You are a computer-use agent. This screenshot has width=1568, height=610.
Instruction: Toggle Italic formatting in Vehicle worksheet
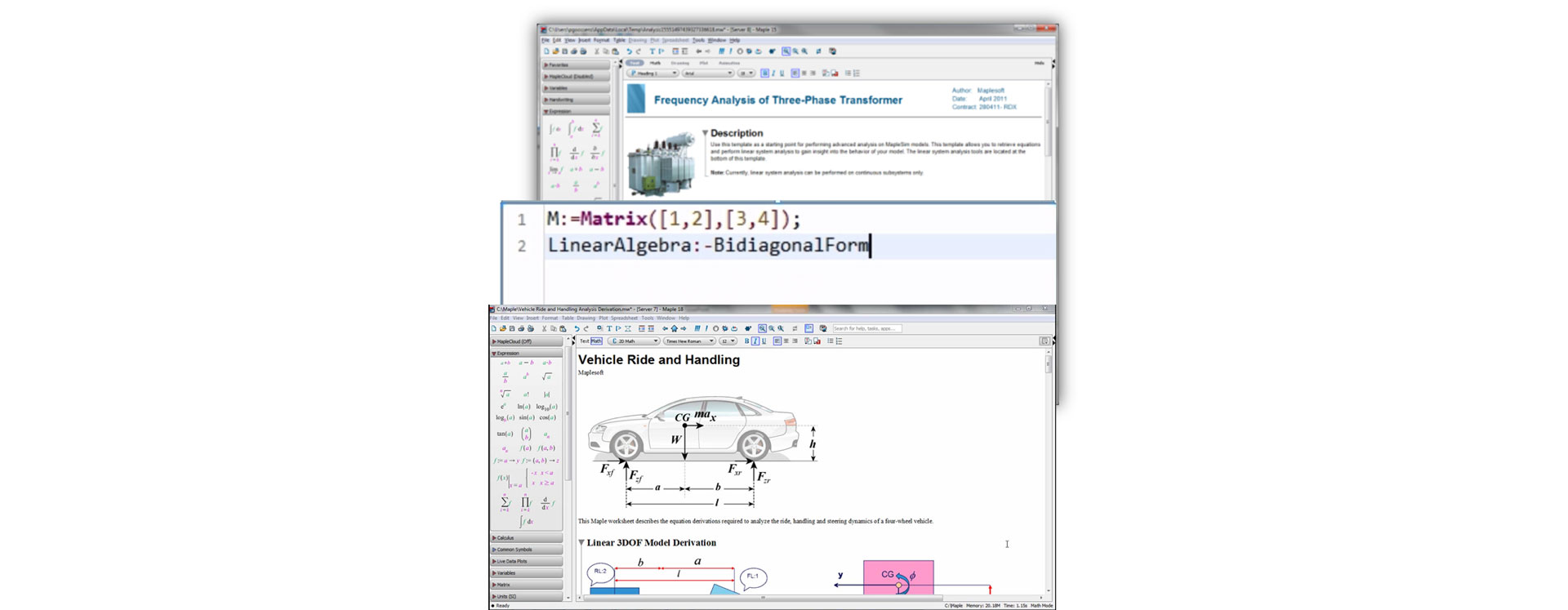(755, 341)
